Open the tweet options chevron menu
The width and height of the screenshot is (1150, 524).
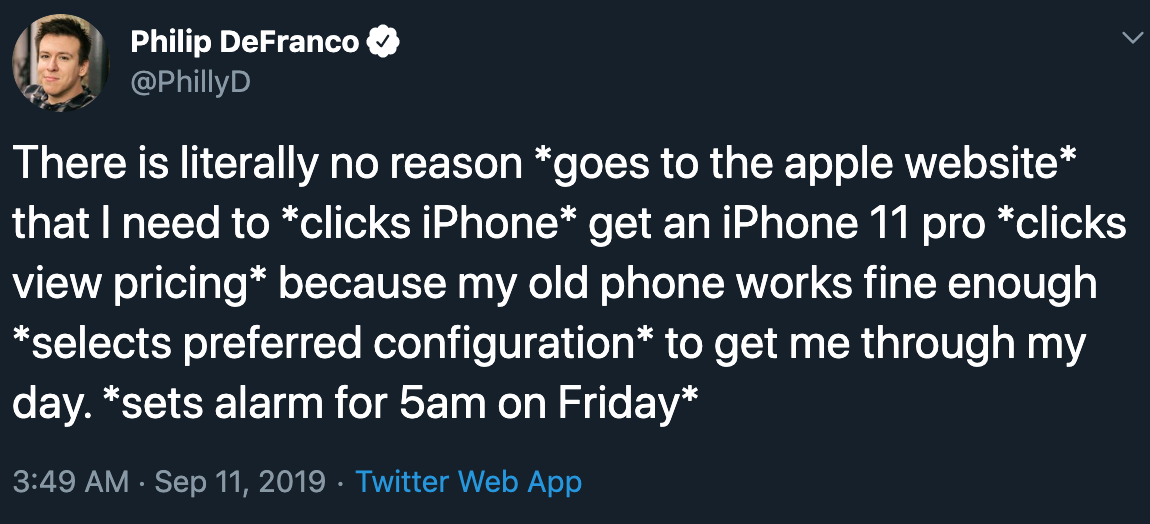1131,38
